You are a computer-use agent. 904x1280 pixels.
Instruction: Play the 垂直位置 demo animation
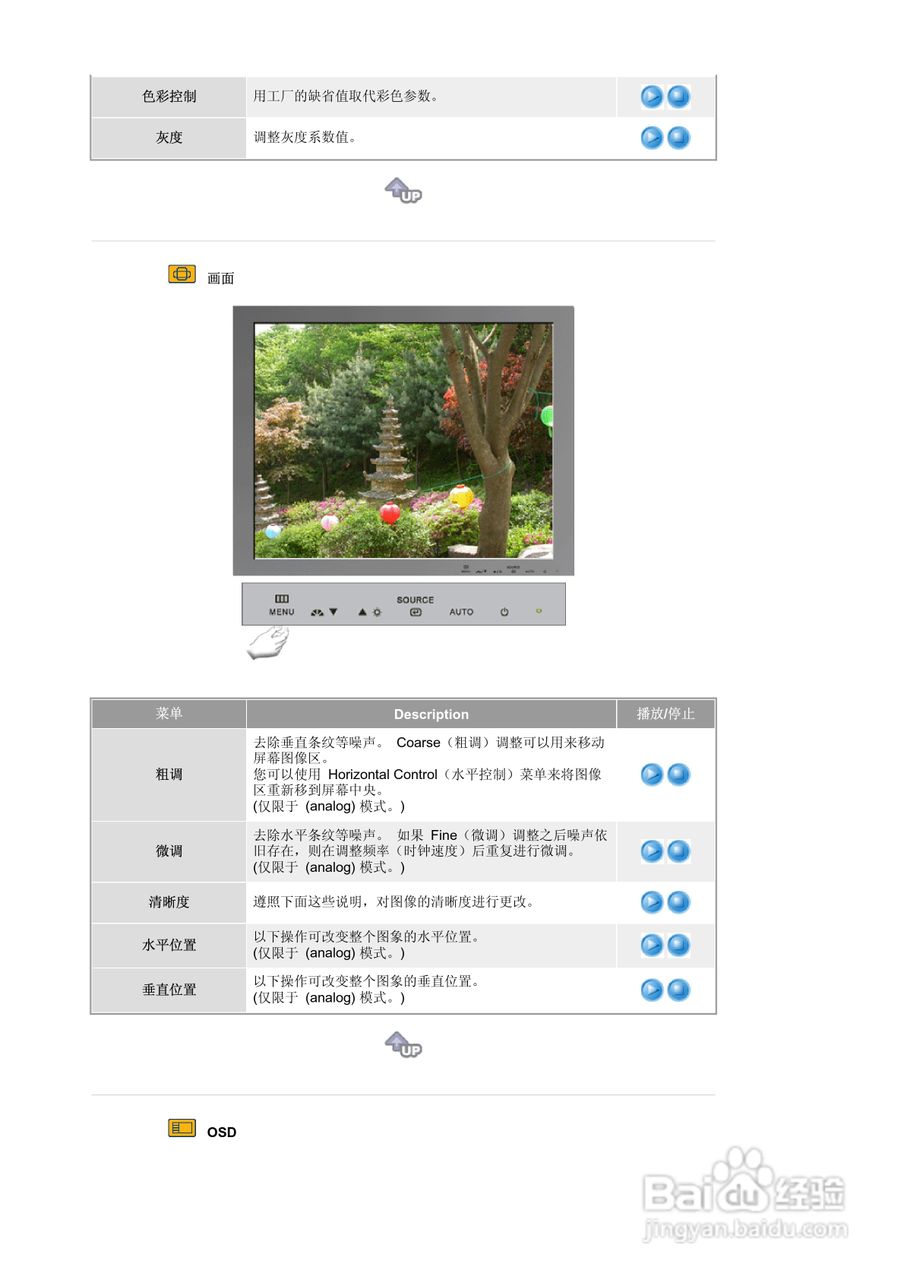pyautogui.click(x=652, y=990)
